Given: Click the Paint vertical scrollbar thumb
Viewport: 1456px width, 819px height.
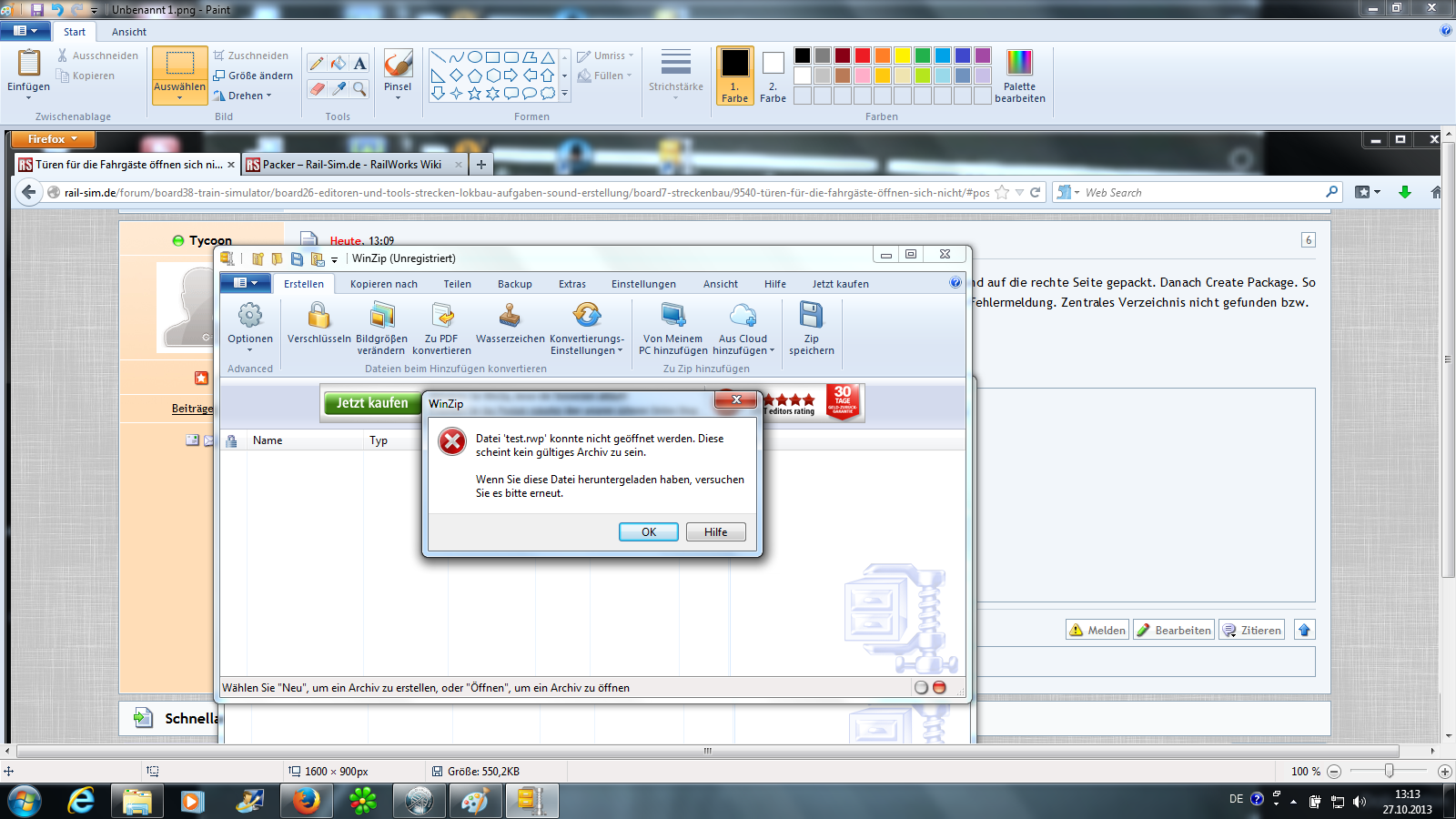Looking at the screenshot, I should point(1449,359).
